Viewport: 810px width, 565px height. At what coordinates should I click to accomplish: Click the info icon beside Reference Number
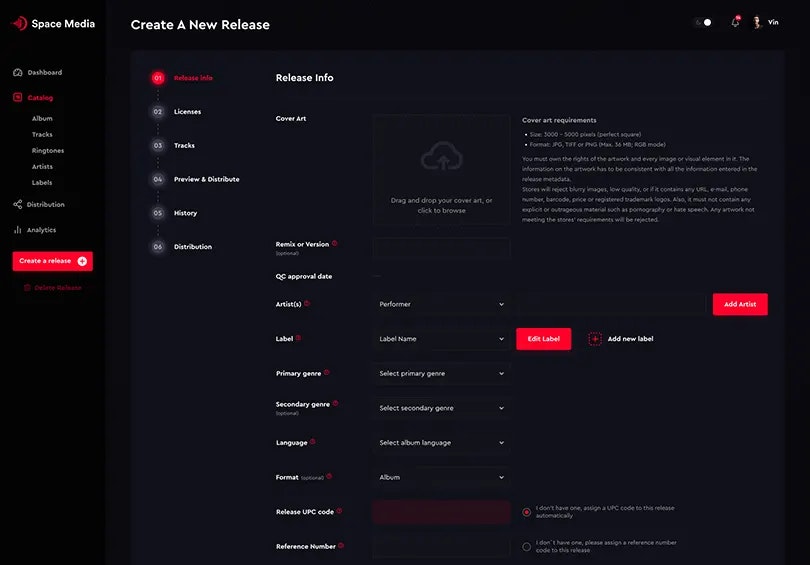coord(341,545)
